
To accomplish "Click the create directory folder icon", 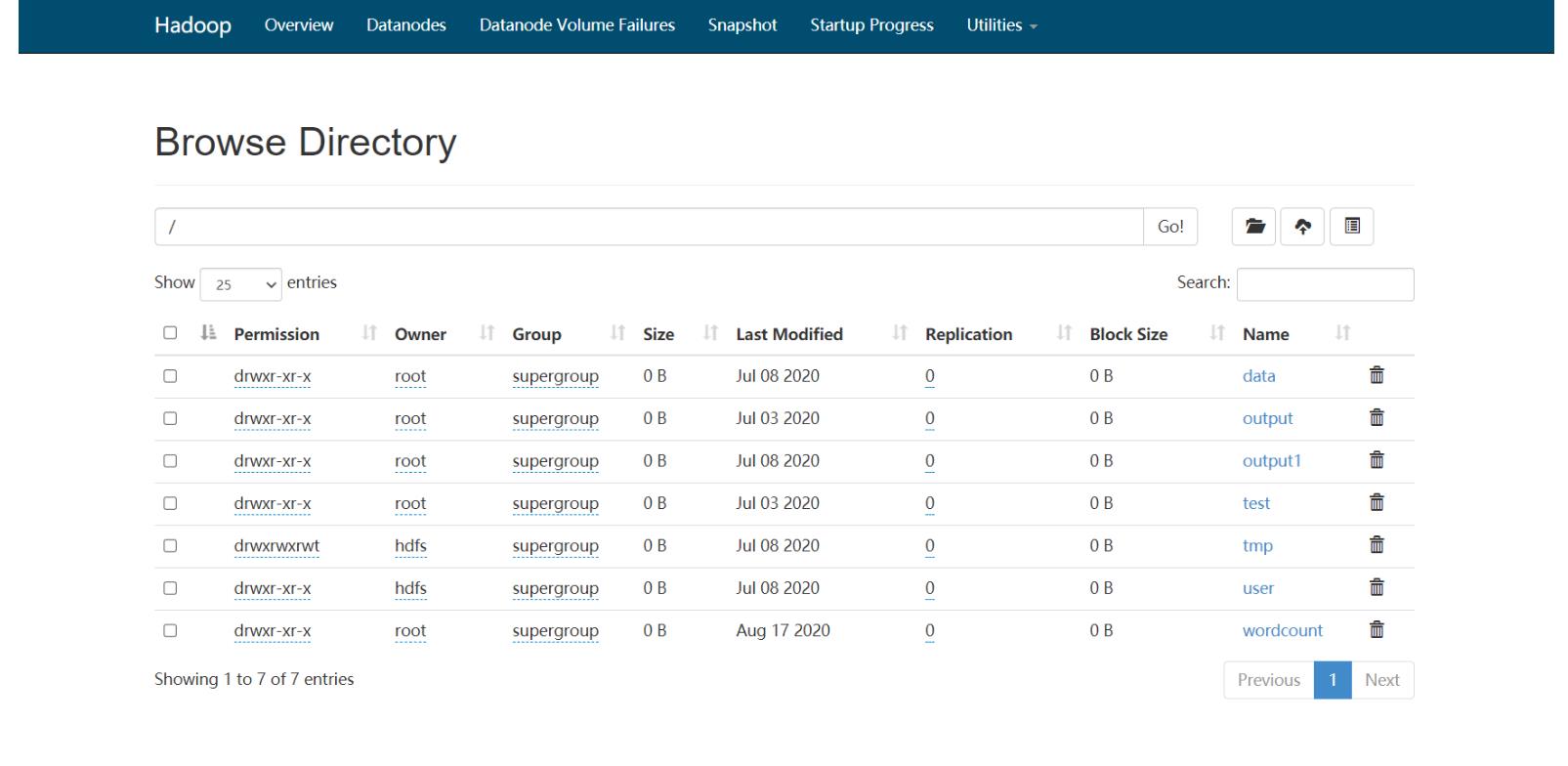I will click(1254, 227).
